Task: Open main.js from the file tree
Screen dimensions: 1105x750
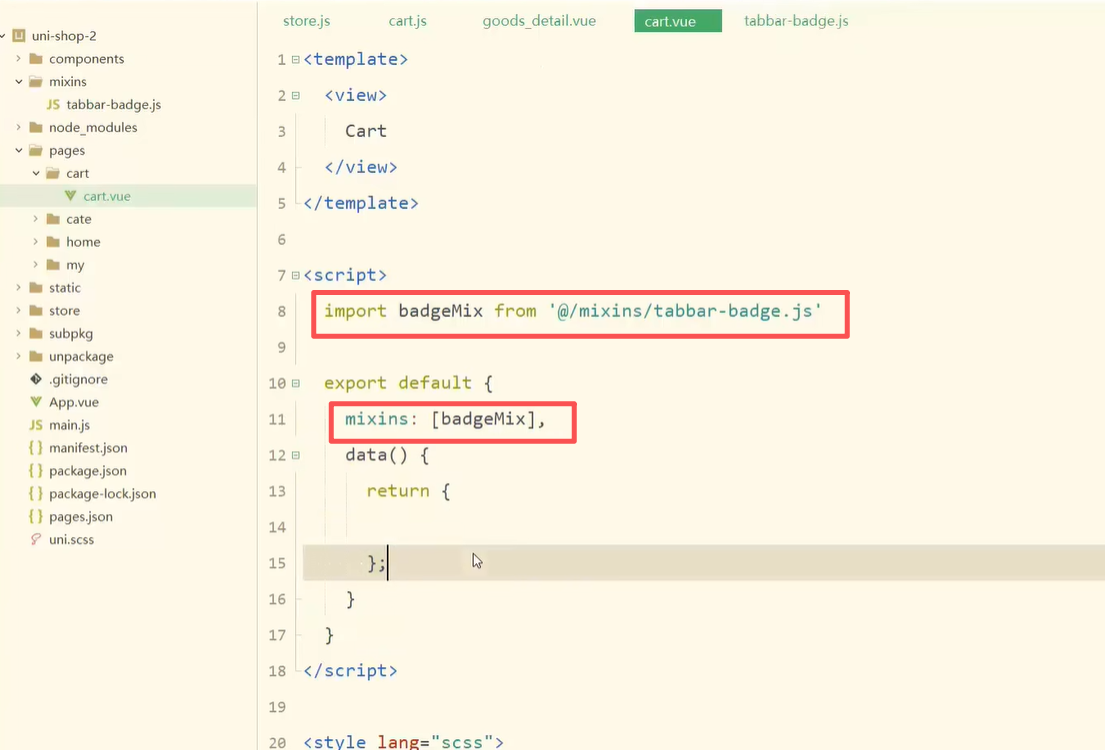Action: (69, 425)
